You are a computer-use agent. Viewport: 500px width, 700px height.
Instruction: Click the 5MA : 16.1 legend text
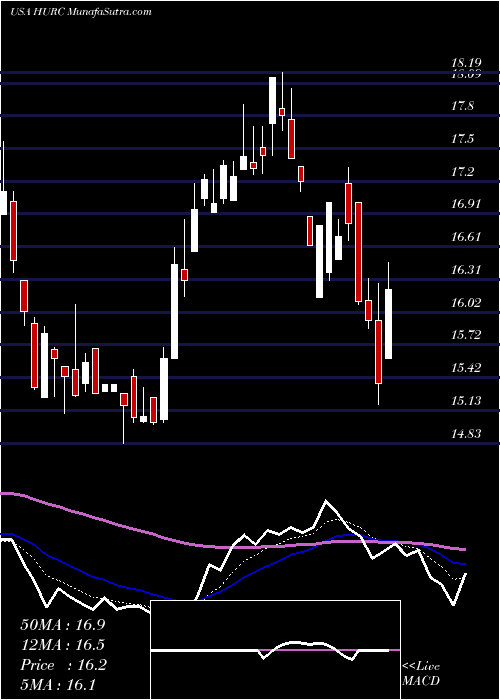(x=58, y=685)
